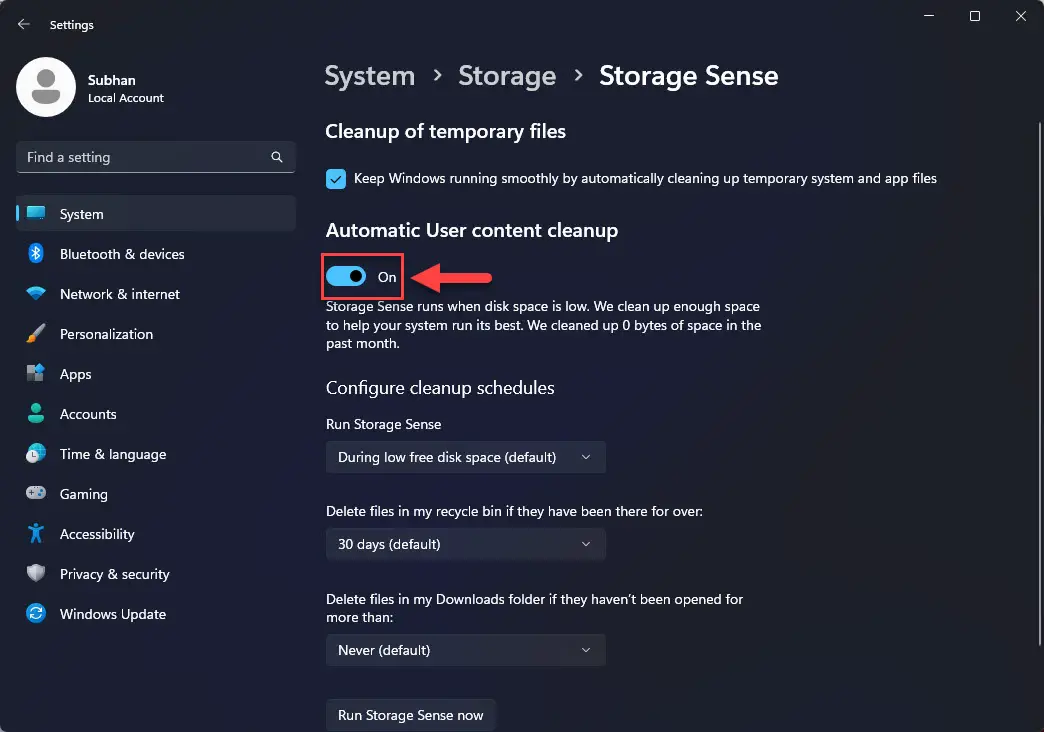The image size is (1044, 732).
Task: Uncheck the temporary files cleanup checkbox
Action: (336, 179)
